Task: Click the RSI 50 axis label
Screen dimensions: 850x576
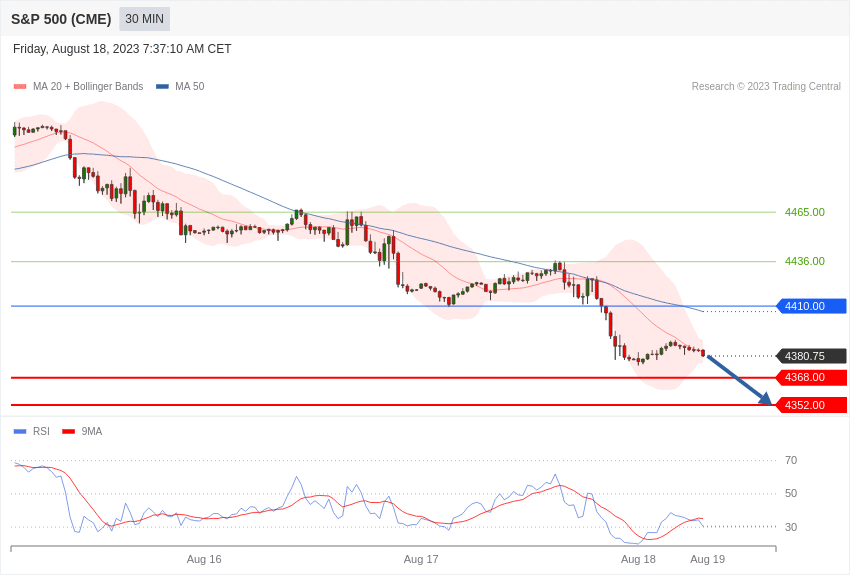Action: (791, 493)
